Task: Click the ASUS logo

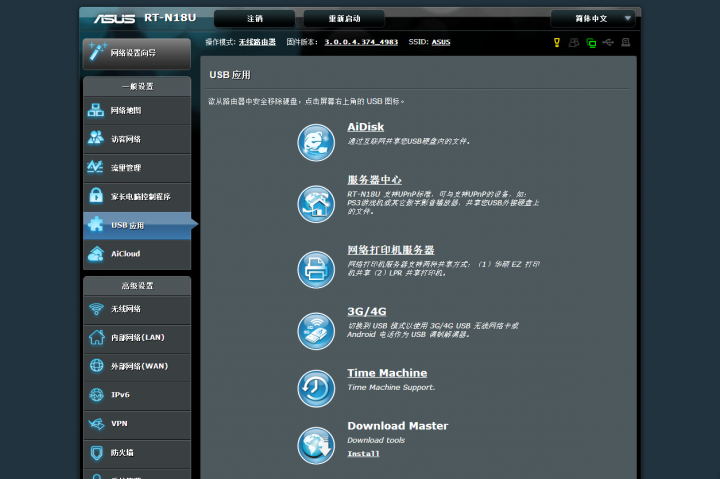Action: coord(114,19)
